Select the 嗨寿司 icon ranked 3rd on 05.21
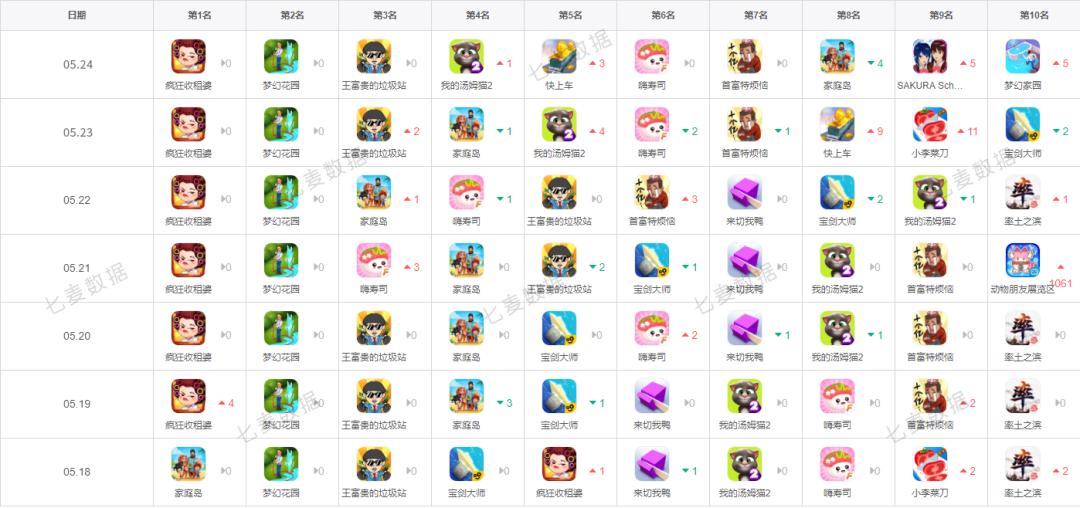This screenshot has height=508, width=1080. tap(374, 260)
